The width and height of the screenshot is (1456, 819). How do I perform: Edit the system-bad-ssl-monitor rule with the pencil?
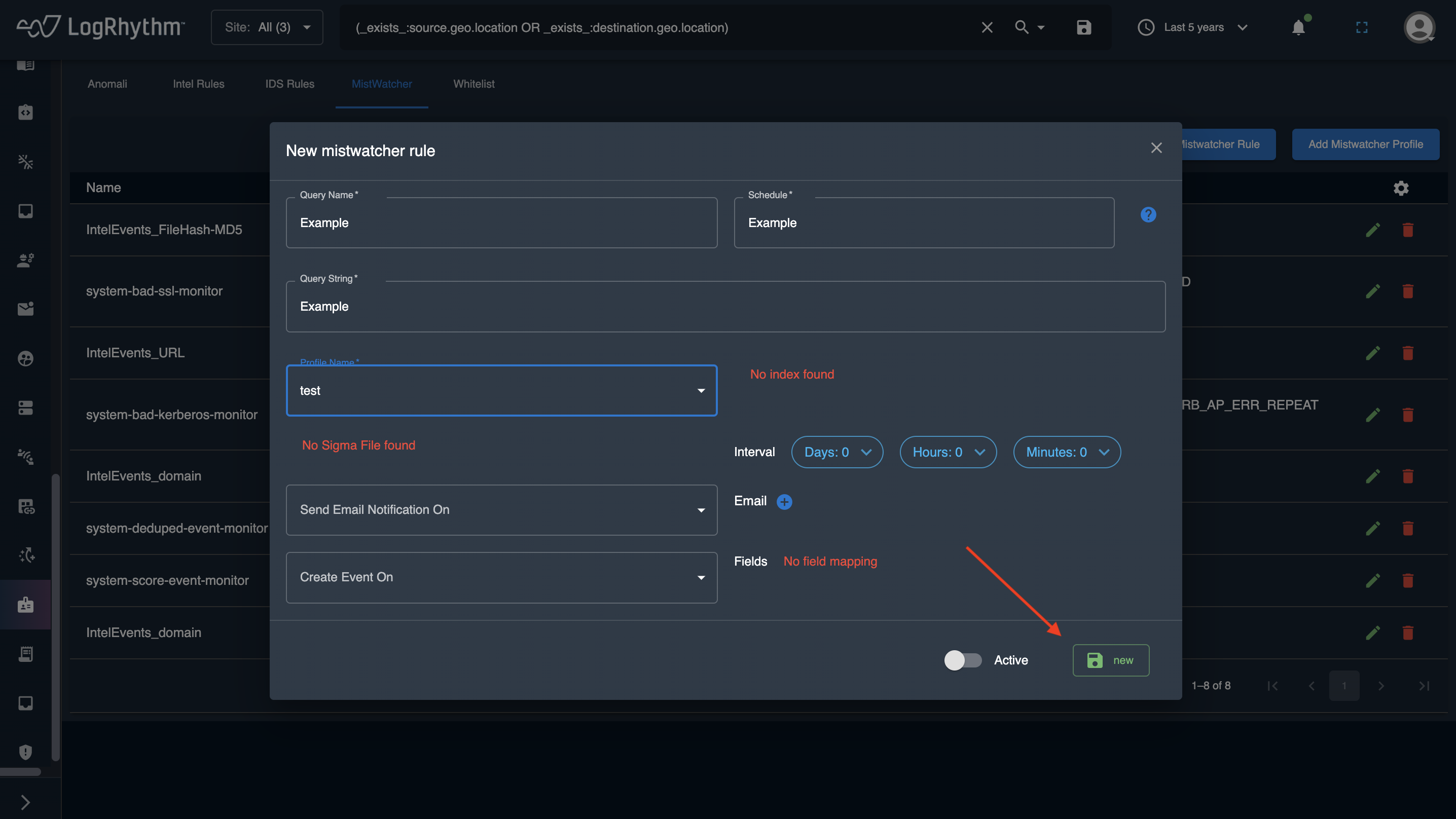(x=1372, y=291)
